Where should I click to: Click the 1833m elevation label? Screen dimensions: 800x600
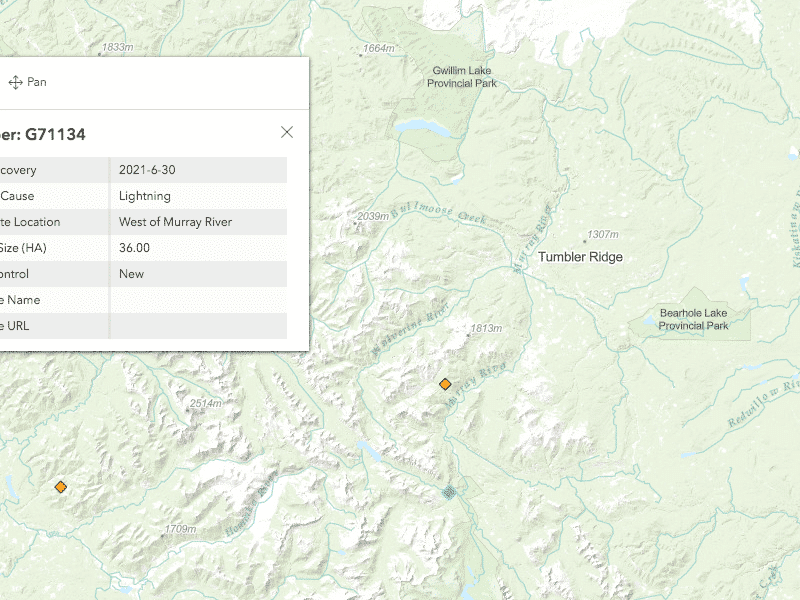click(116, 48)
